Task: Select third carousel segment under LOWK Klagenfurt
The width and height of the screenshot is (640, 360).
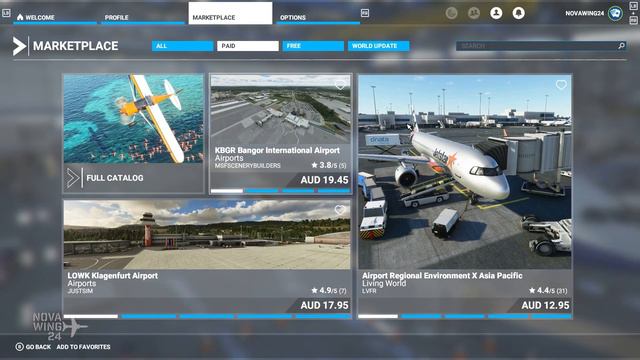Action: point(207,316)
